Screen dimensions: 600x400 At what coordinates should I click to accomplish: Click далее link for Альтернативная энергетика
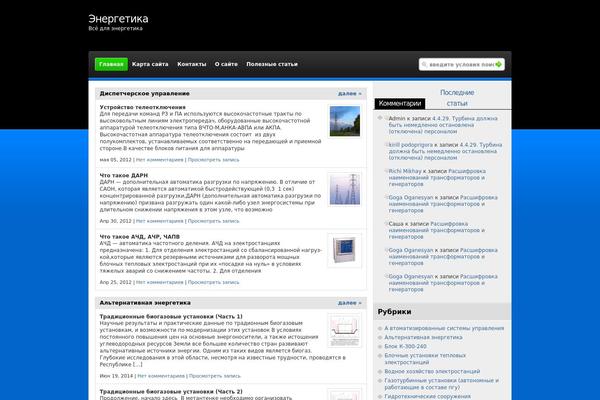coord(349,303)
